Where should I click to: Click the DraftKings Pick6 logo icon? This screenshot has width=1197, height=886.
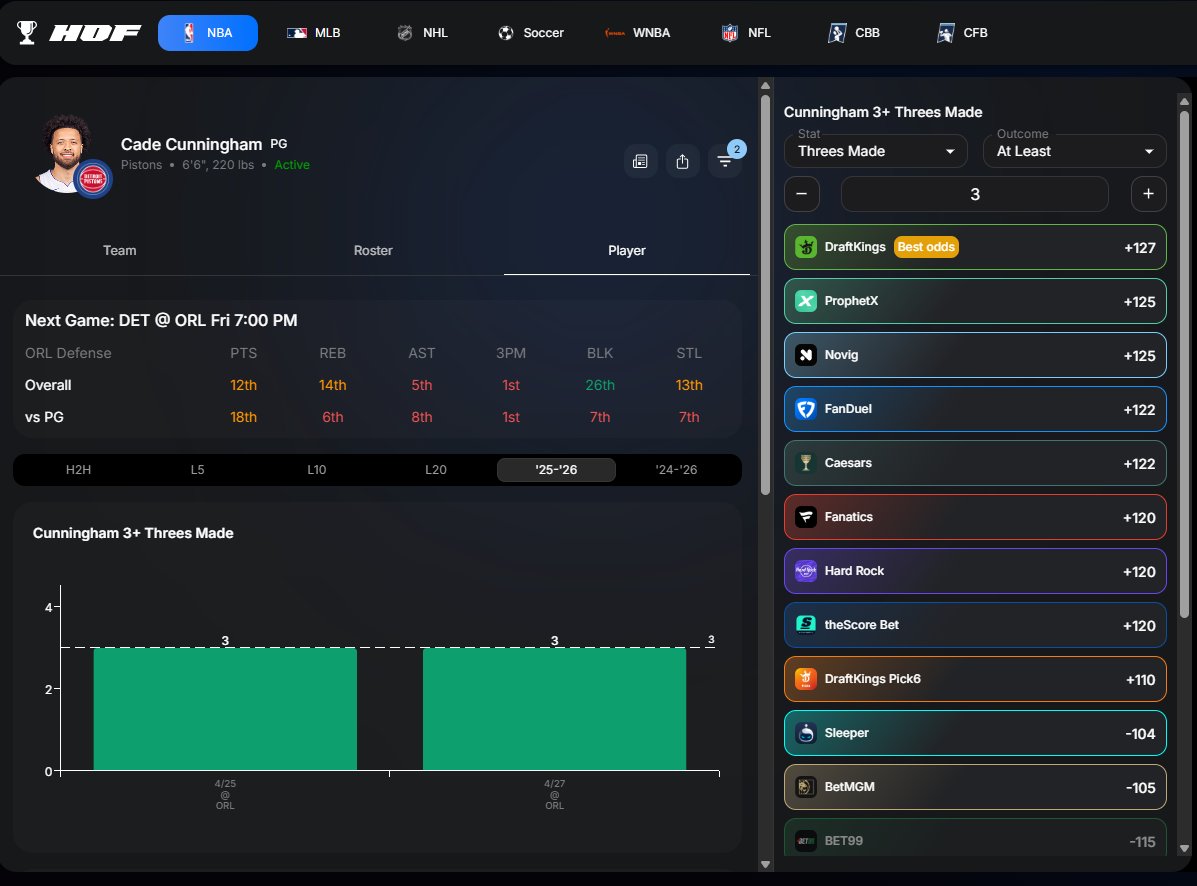click(805, 679)
